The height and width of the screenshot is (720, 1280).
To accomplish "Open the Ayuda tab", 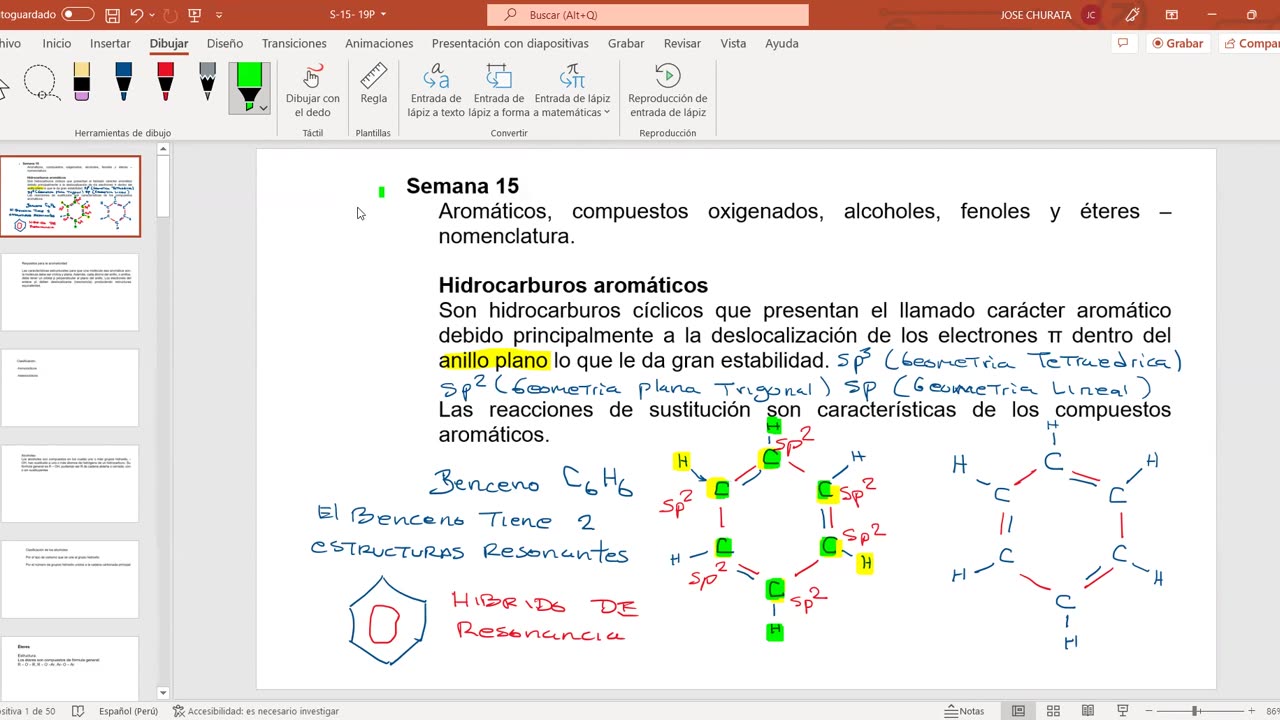I will (782, 44).
